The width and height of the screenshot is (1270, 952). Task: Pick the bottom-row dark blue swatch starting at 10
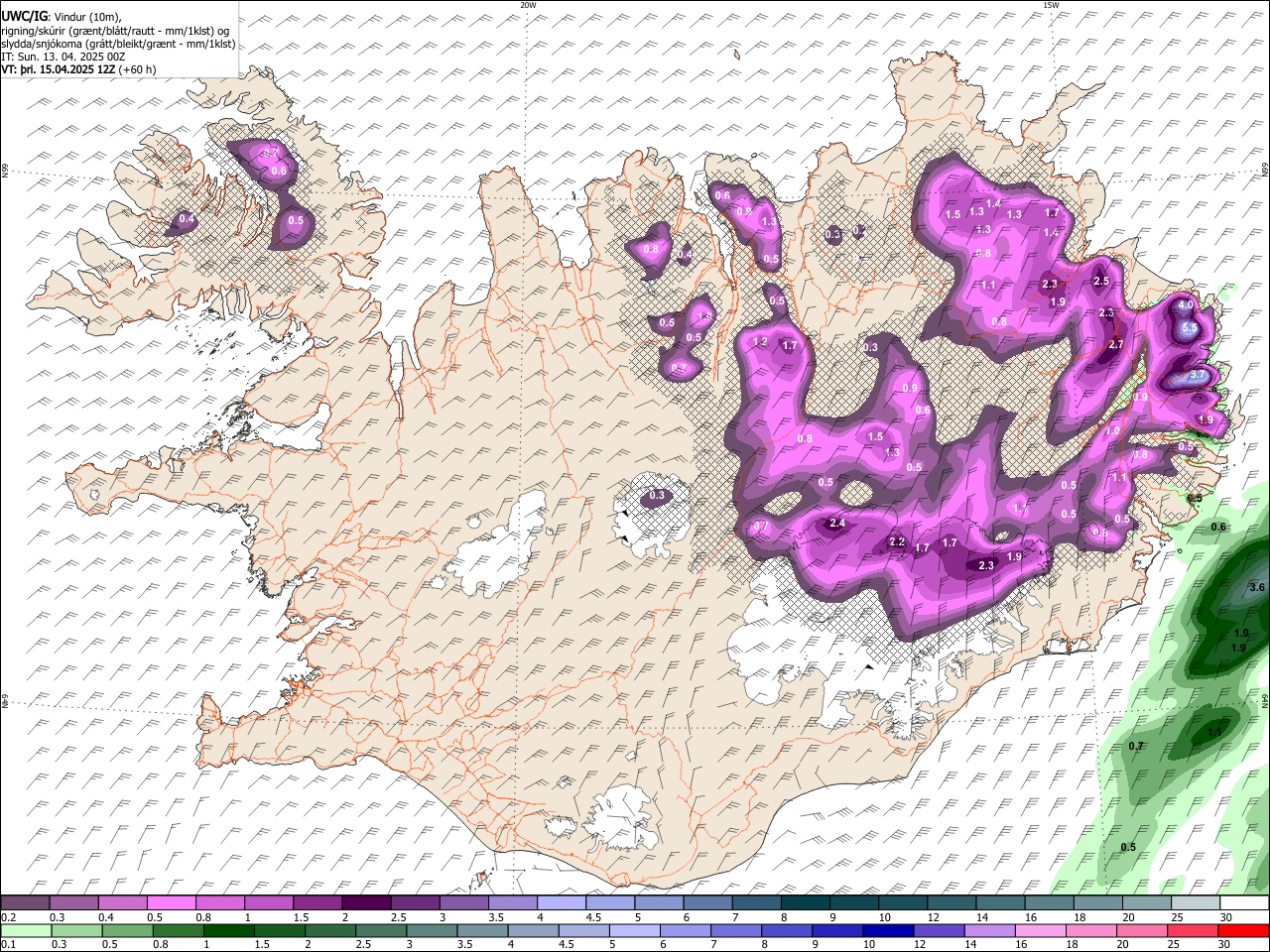point(888,930)
